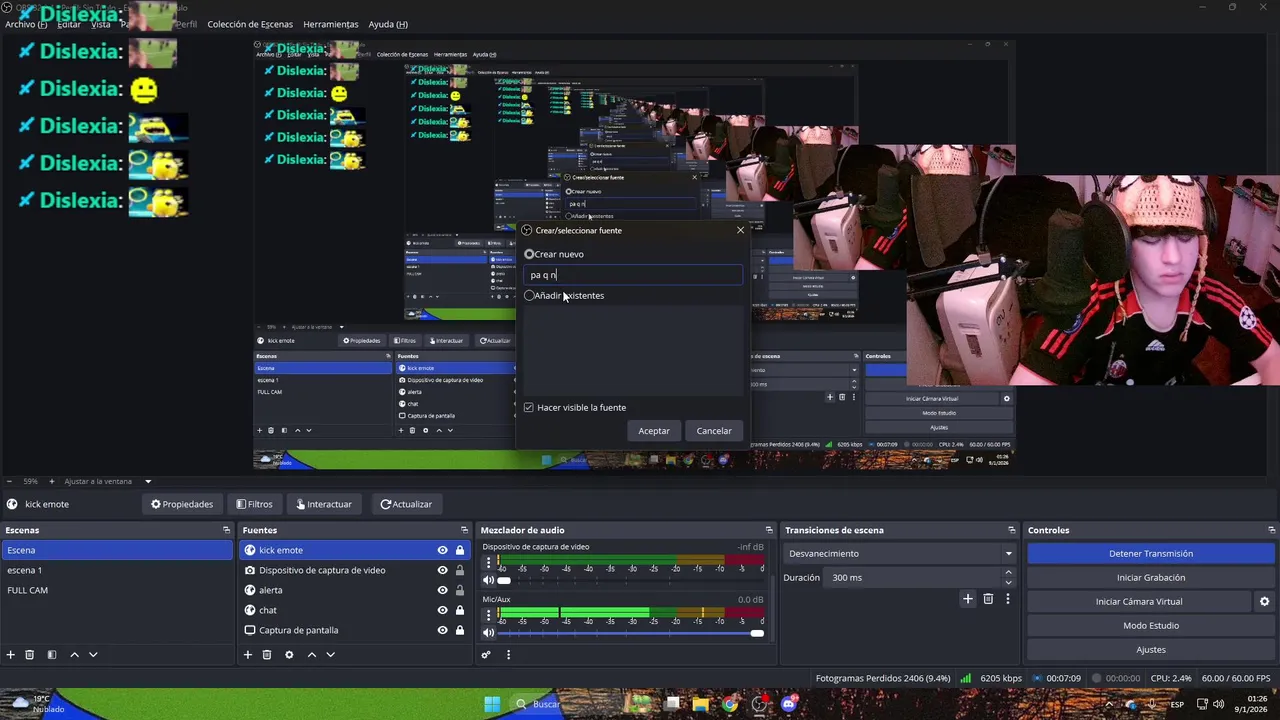Uncheck Hacer visible la fuente

point(529,407)
